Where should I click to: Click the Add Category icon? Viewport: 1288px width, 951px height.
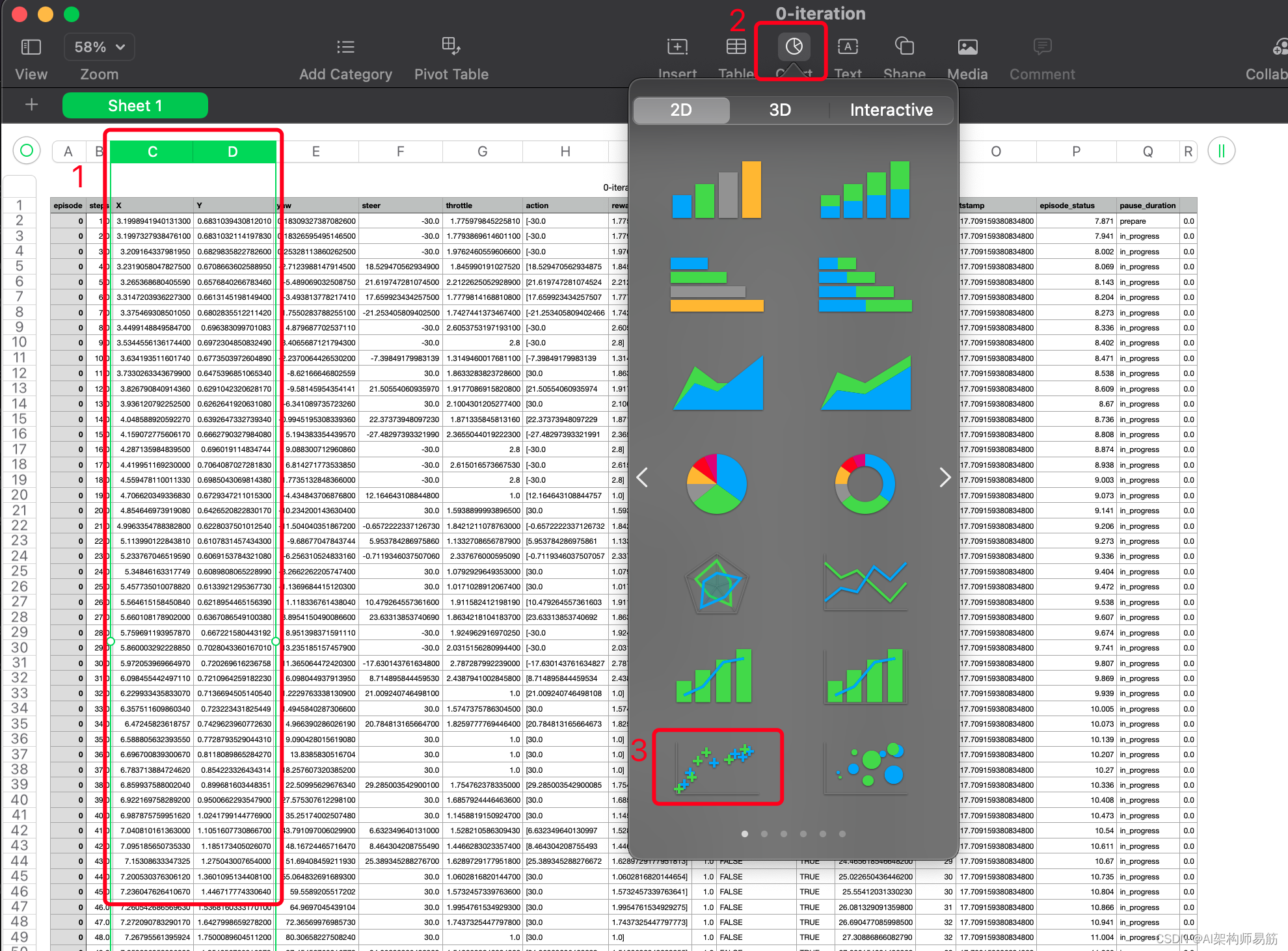point(345,47)
